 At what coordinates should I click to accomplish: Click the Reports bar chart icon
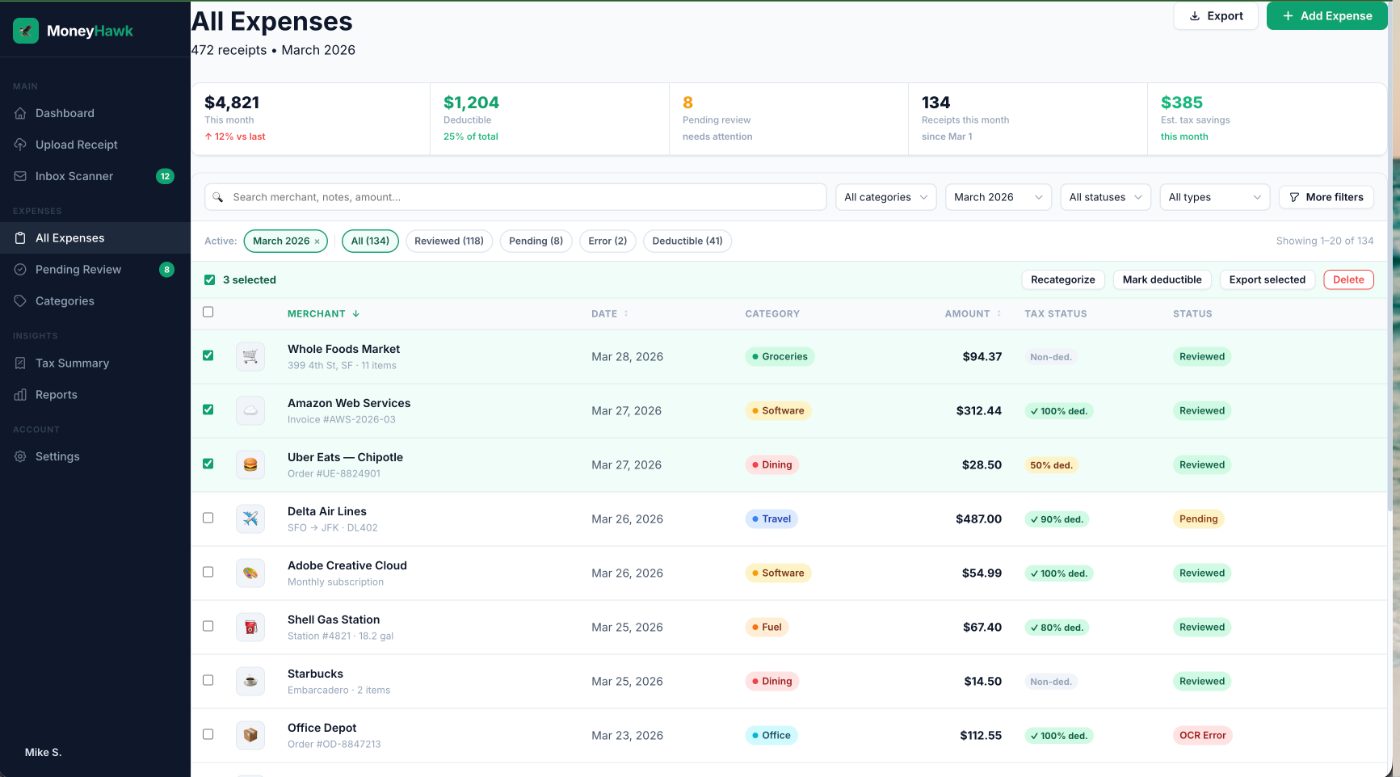click(x=20, y=395)
